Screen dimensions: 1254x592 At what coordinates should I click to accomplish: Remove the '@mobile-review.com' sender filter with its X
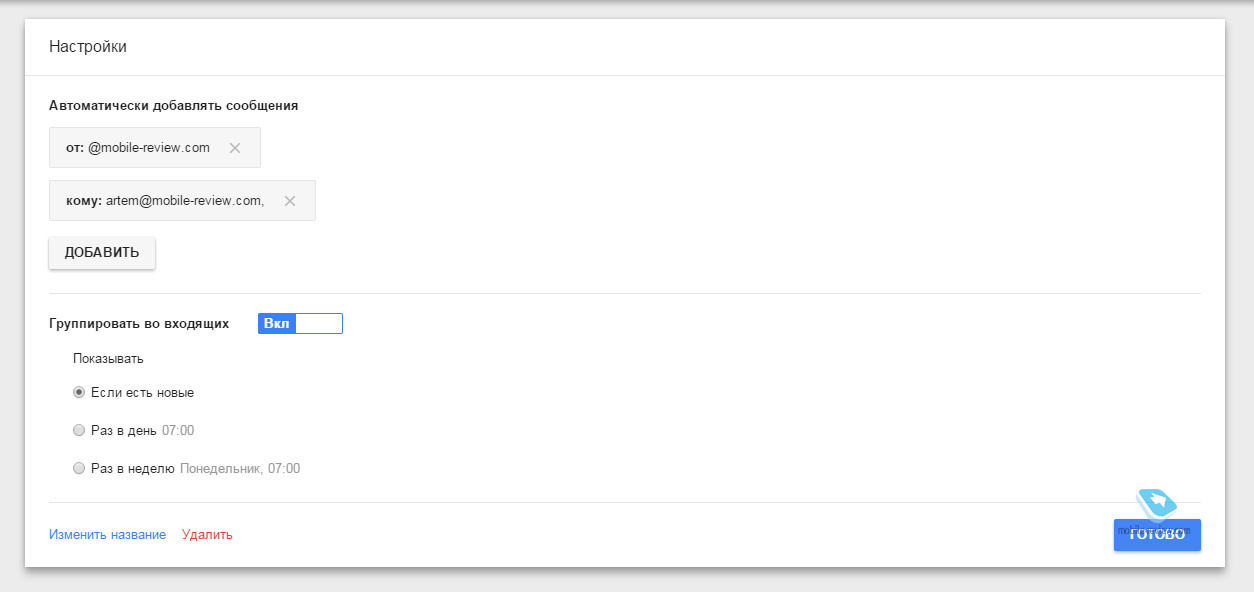click(235, 148)
